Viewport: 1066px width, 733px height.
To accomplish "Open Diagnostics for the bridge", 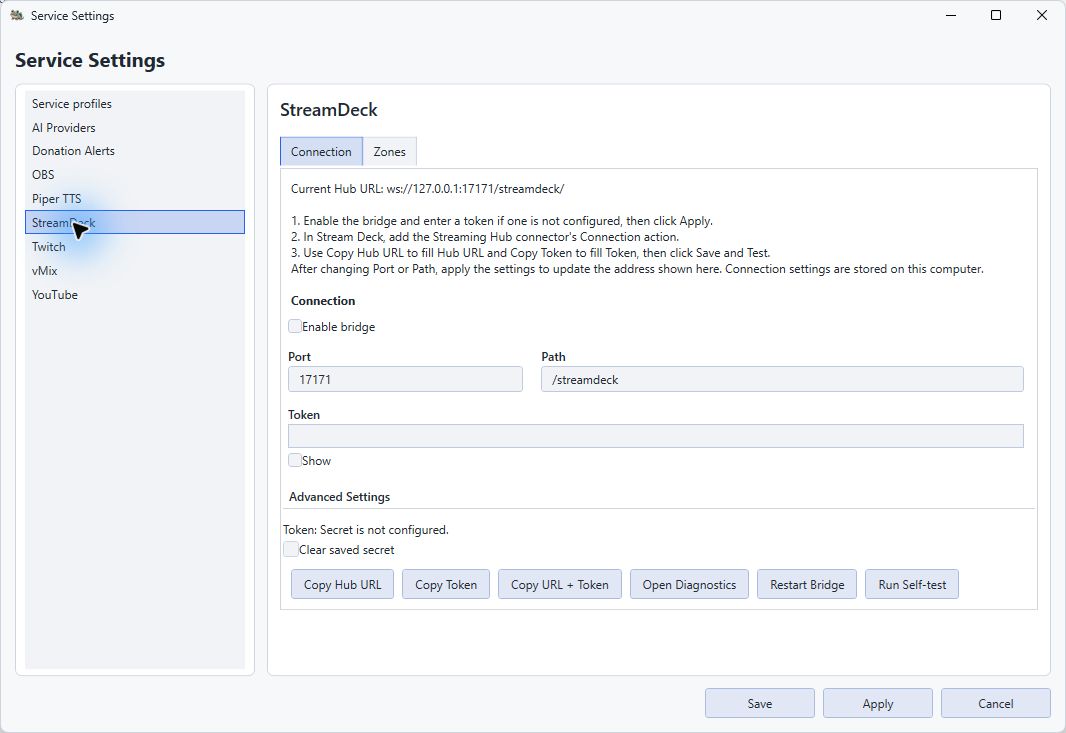I will click(689, 585).
